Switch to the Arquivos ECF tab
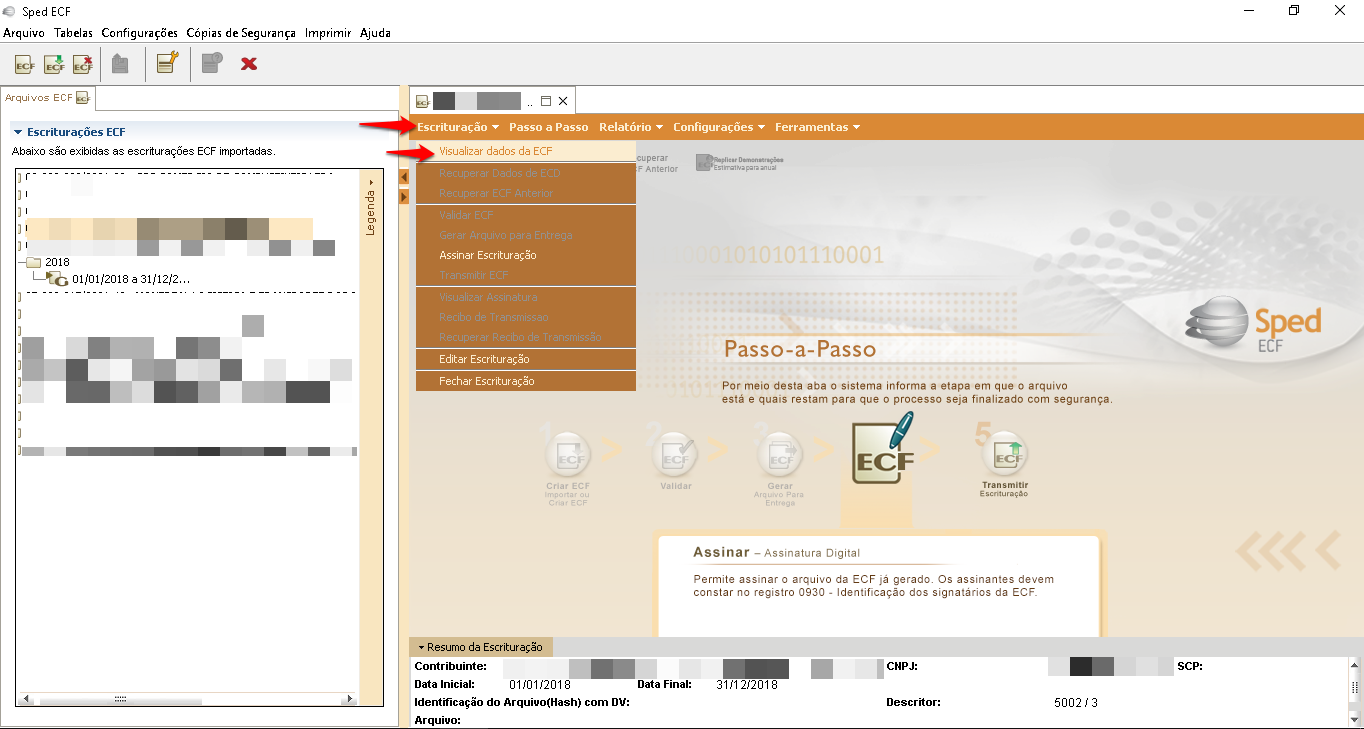 (x=47, y=98)
